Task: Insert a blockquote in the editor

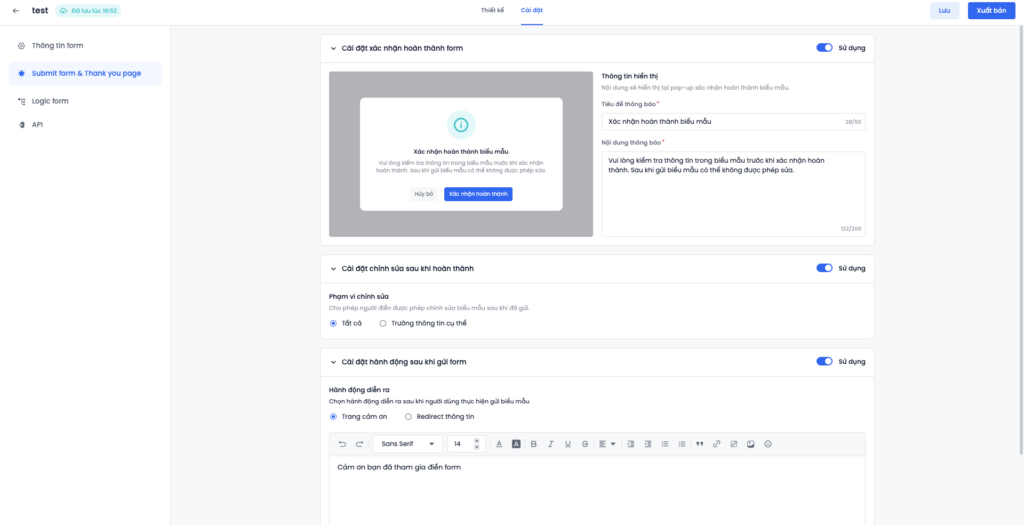Action: pos(700,444)
